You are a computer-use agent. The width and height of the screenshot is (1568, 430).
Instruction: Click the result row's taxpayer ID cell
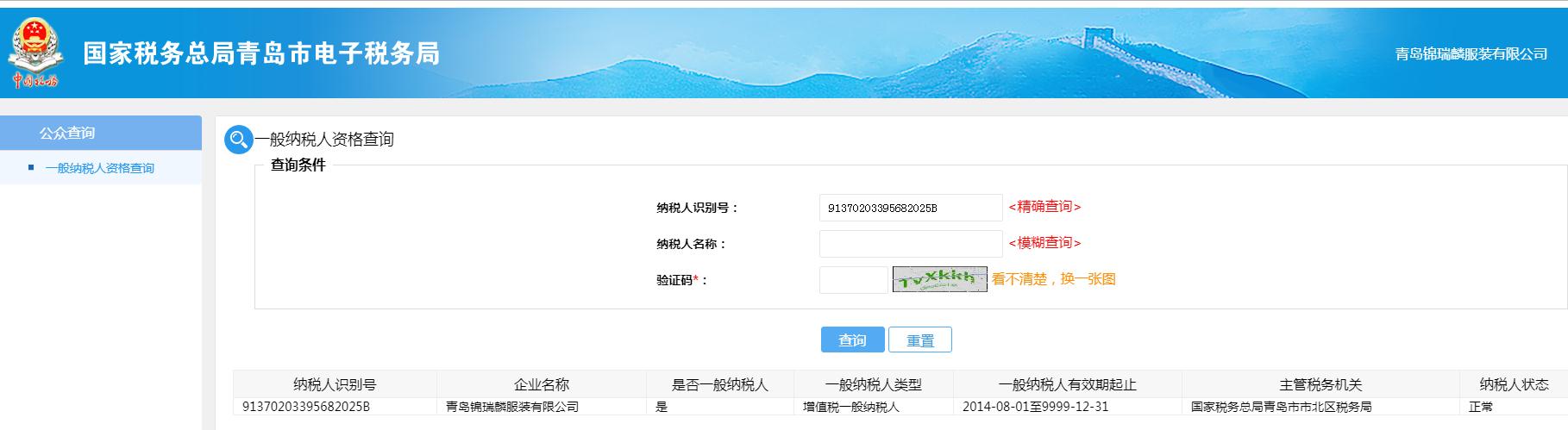(306, 407)
